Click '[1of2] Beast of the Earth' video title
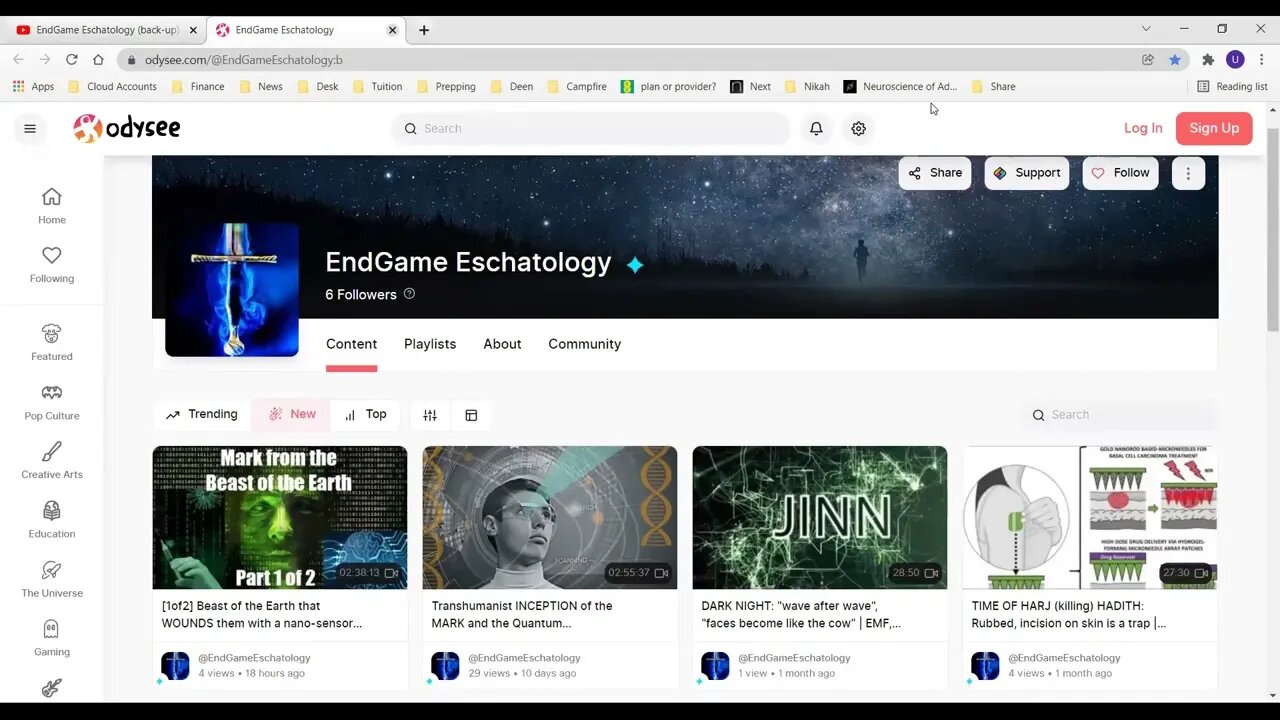Screen dimensions: 1280x720 pyautogui.click(x=262, y=614)
